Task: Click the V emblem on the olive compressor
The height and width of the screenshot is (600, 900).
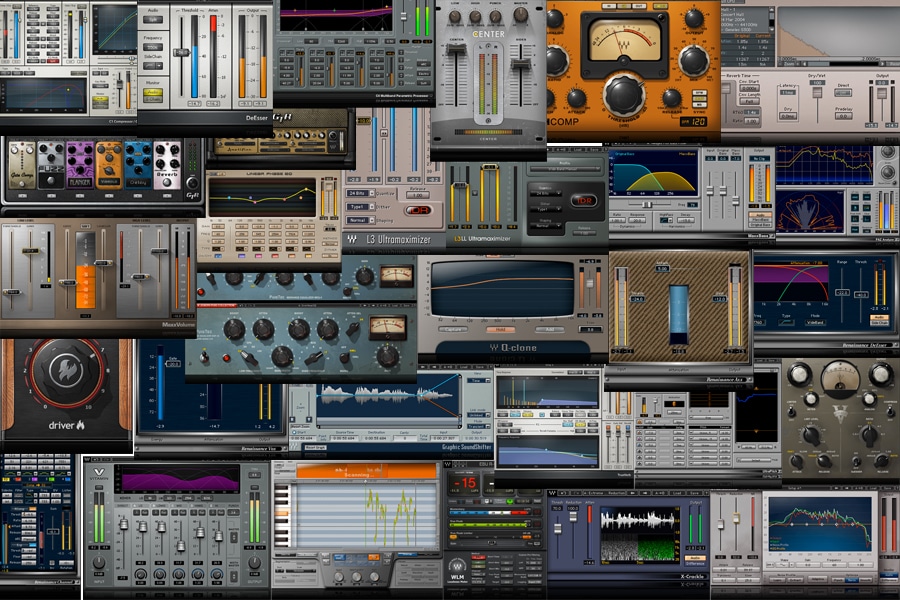Action: [839, 415]
